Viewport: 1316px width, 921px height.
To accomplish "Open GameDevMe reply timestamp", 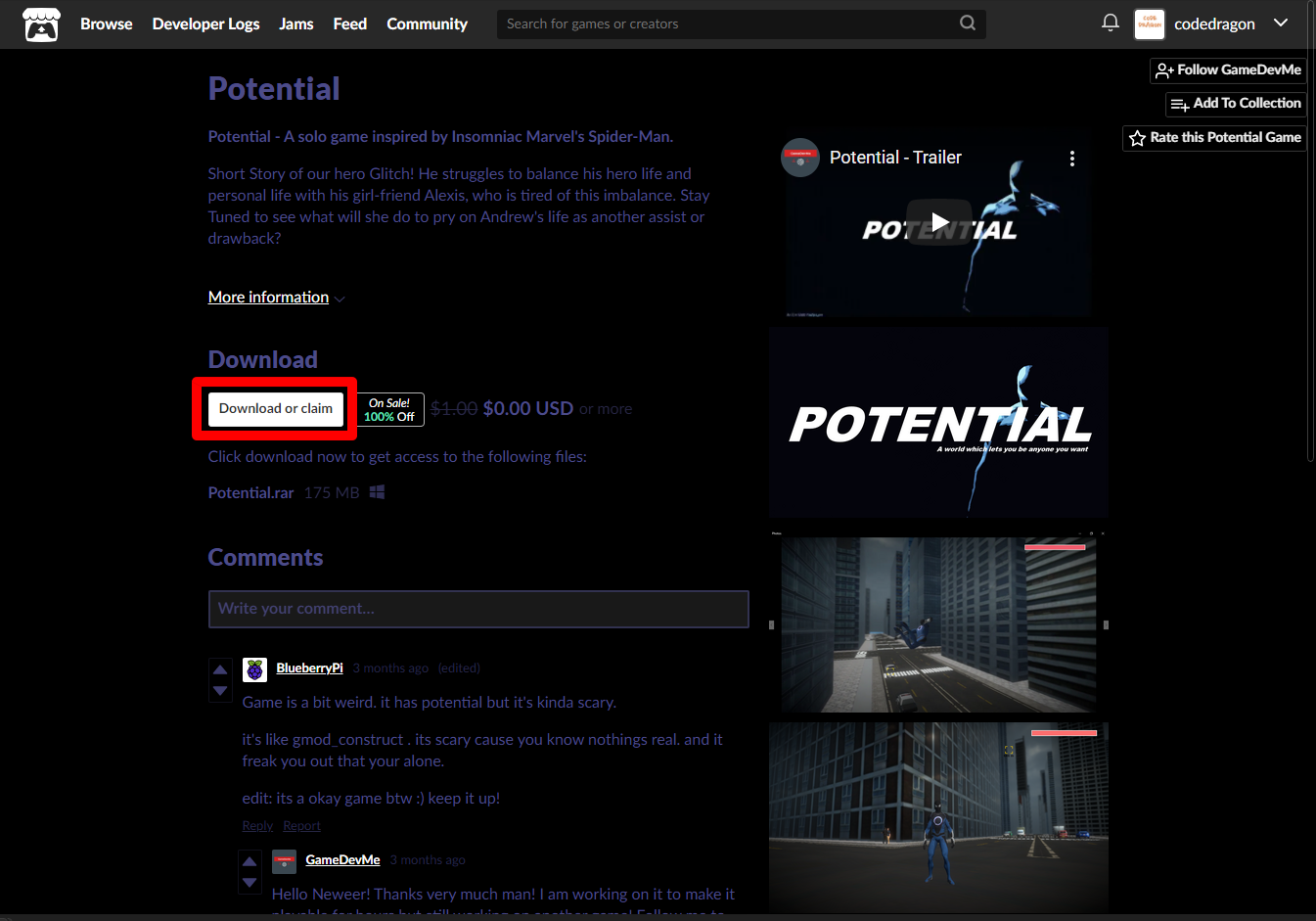I will [428, 860].
